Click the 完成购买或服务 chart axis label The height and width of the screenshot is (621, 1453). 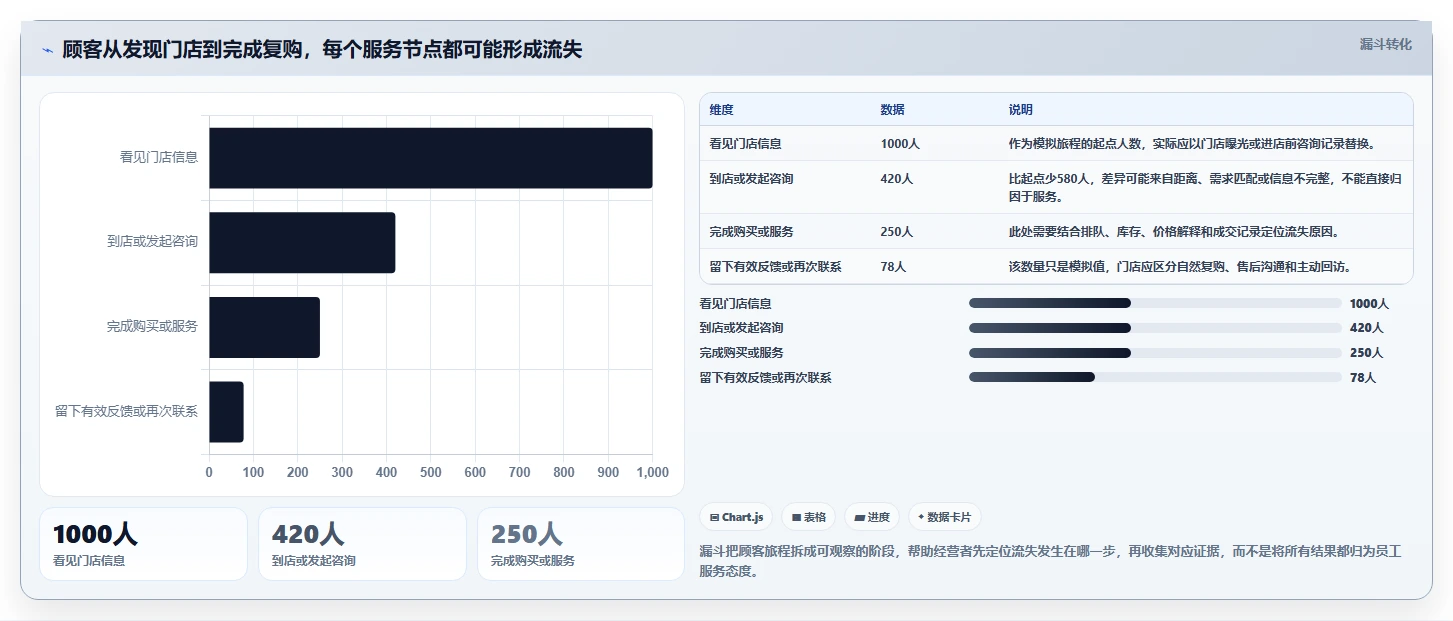153,327
